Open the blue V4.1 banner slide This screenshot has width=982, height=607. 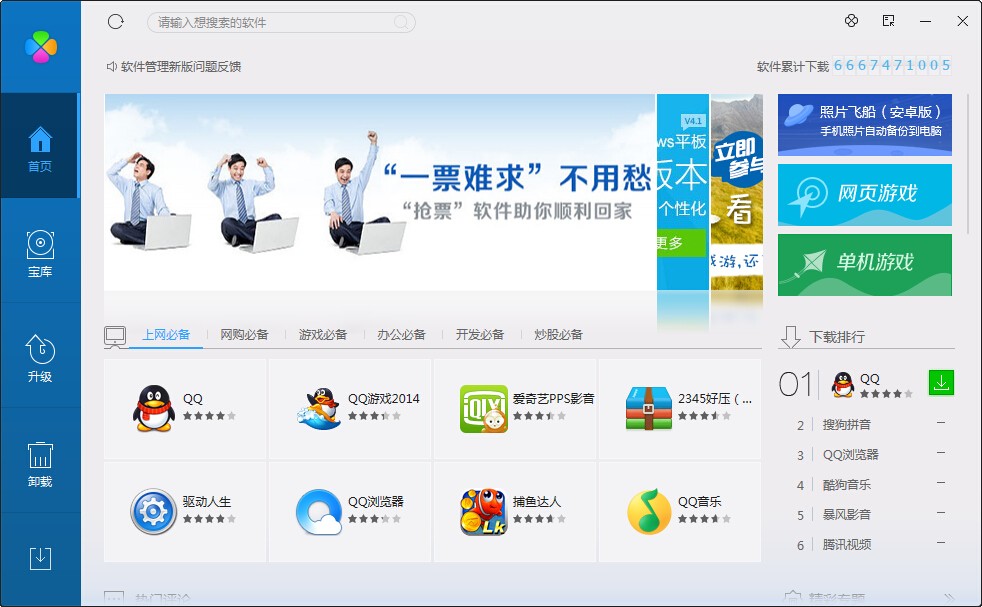pos(683,192)
